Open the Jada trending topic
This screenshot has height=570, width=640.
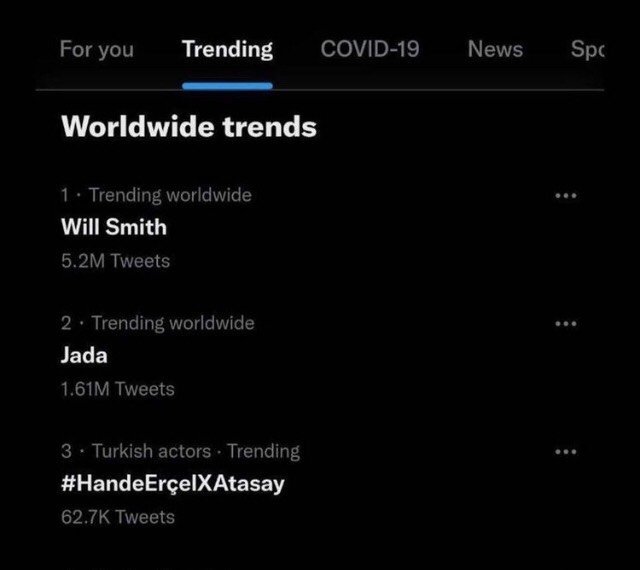[85, 355]
